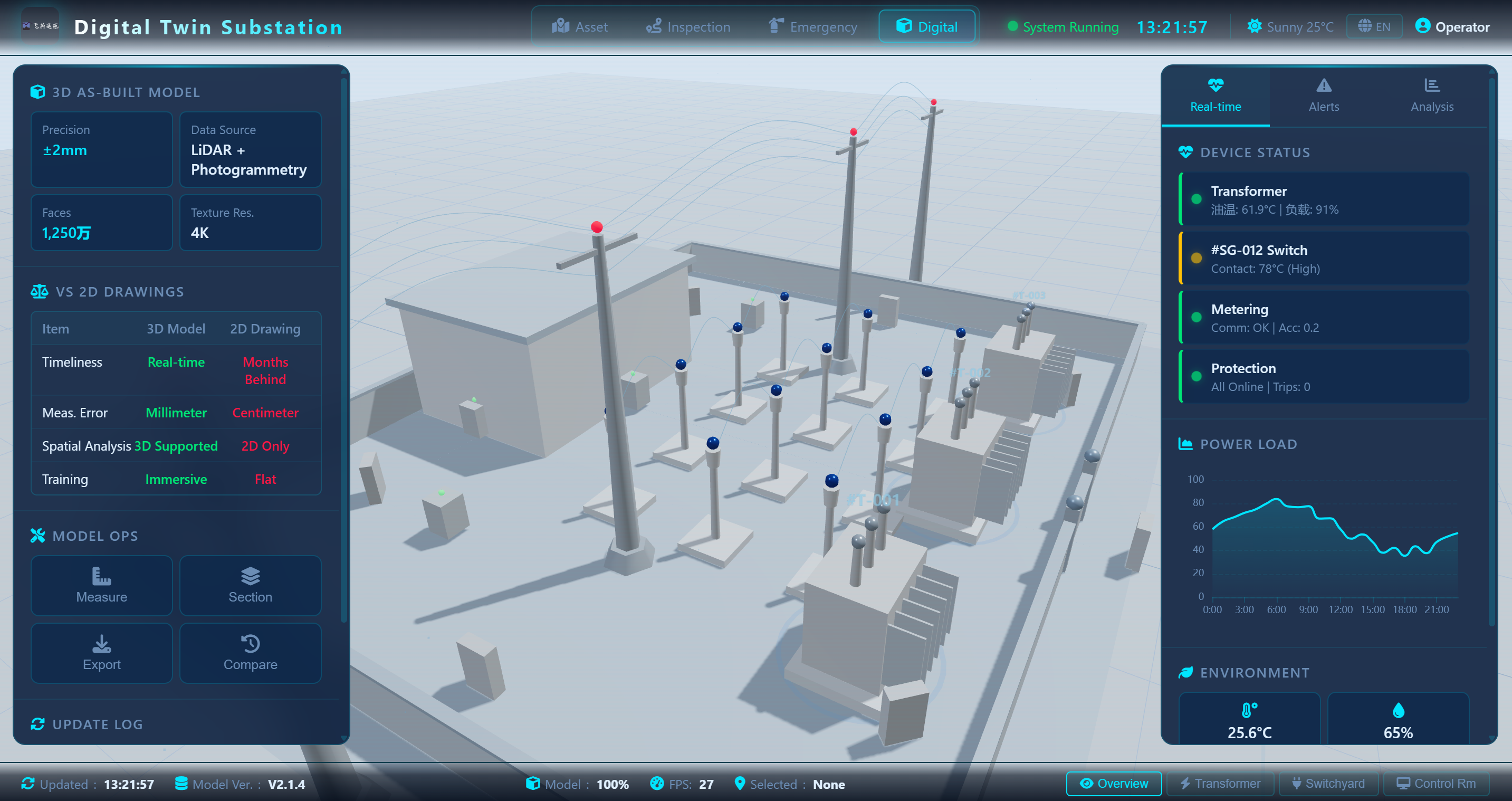Switch view to Overview camera
The width and height of the screenshot is (1512, 801).
point(1114,784)
